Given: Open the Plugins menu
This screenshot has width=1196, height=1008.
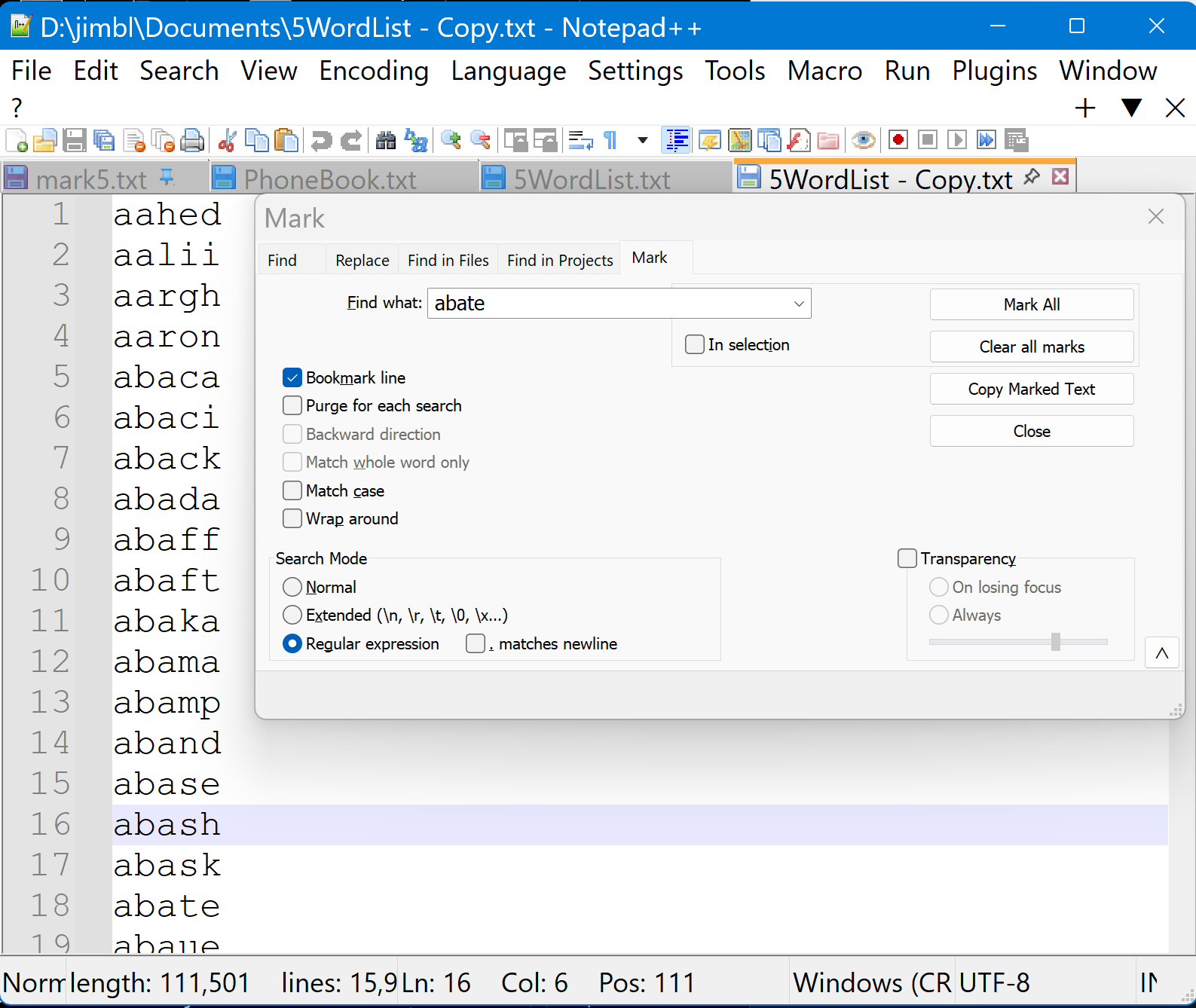Looking at the screenshot, I should [x=994, y=71].
